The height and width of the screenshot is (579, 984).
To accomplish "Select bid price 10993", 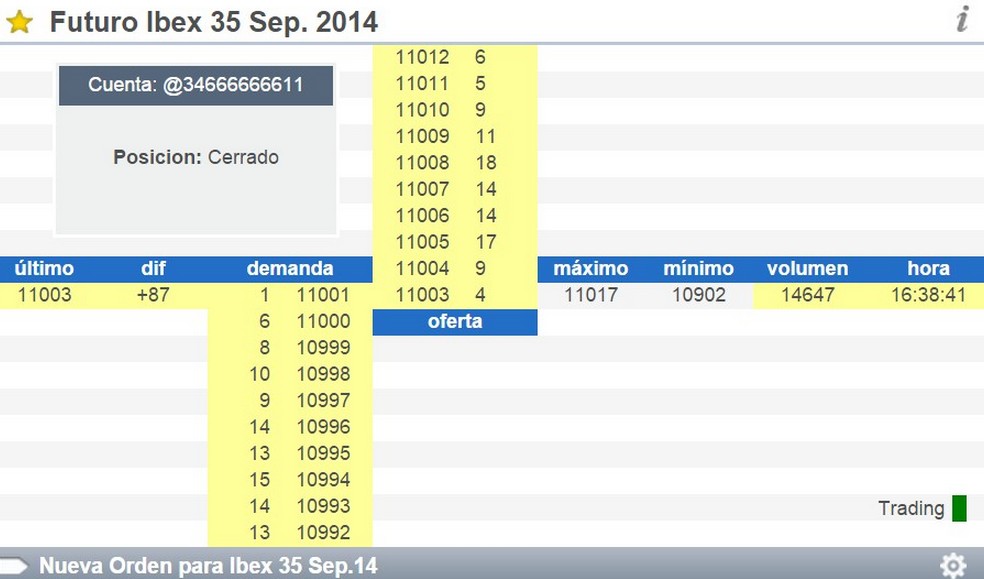I will (323, 506).
